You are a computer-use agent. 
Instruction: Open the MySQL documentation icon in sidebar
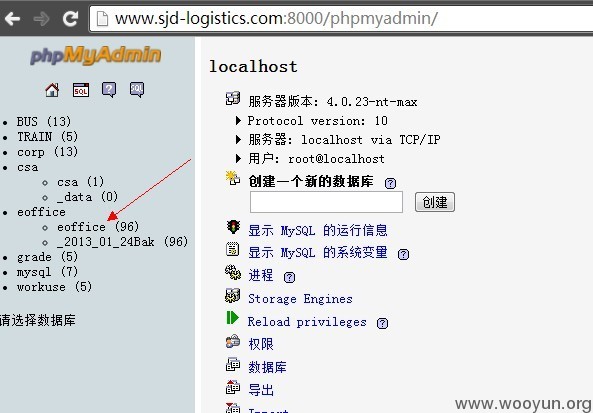click(137, 90)
